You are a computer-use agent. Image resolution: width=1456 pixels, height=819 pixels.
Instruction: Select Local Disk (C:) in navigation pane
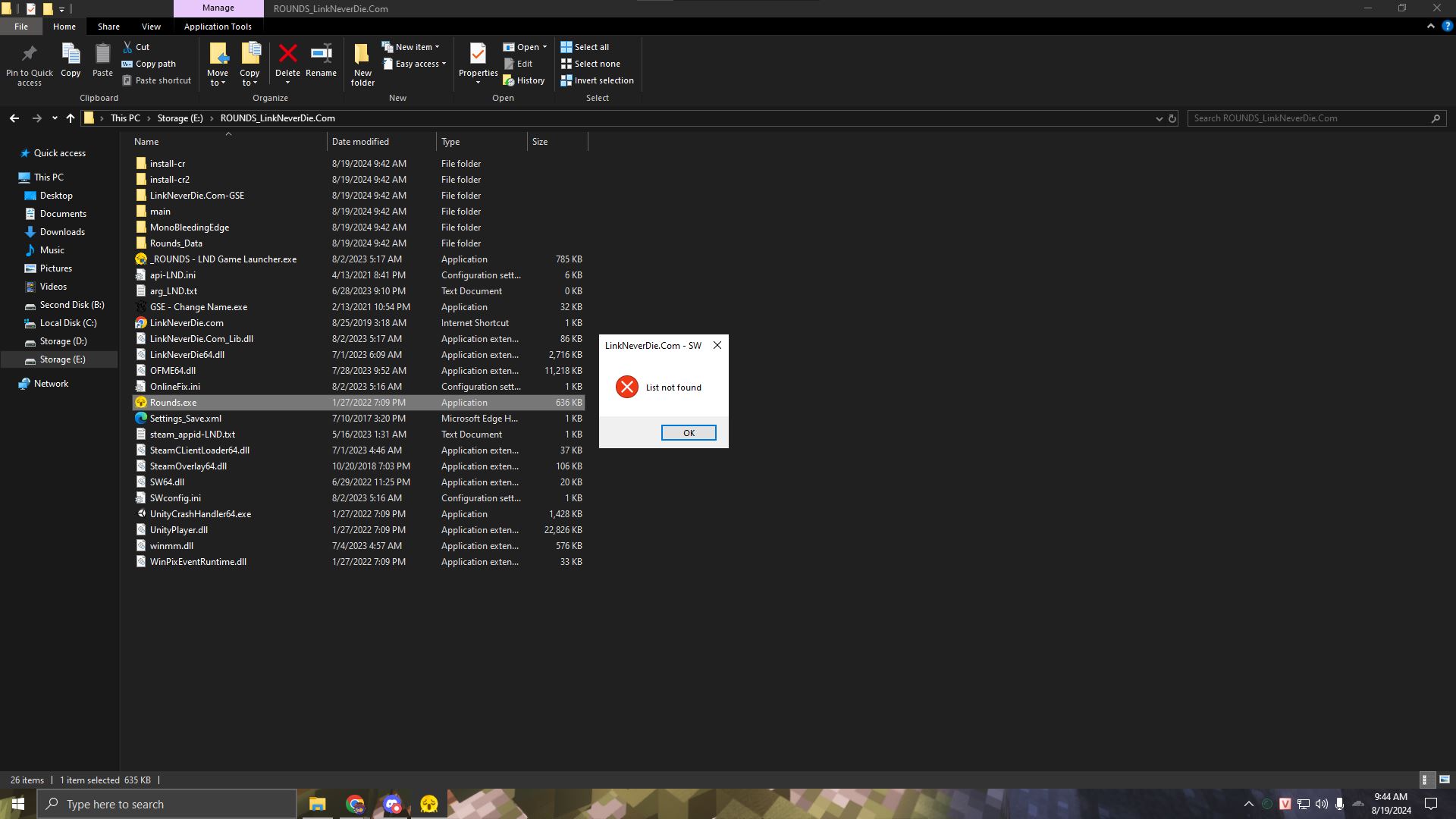pyautogui.click(x=67, y=323)
